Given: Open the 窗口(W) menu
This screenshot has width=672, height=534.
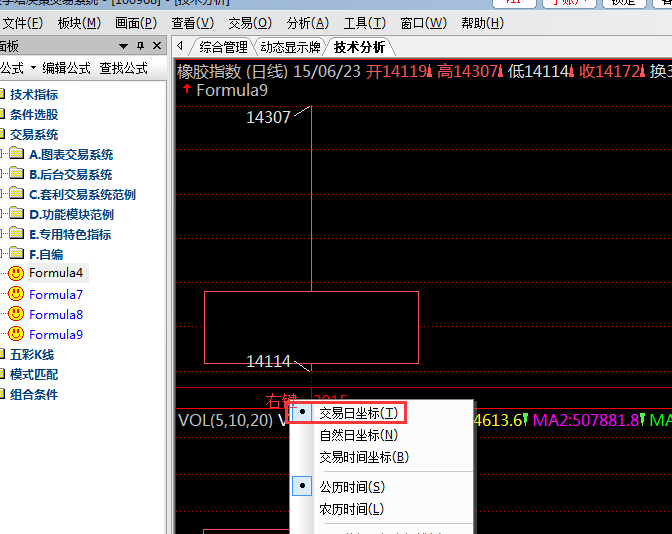Looking at the screenshot, I should pos(423,23).
